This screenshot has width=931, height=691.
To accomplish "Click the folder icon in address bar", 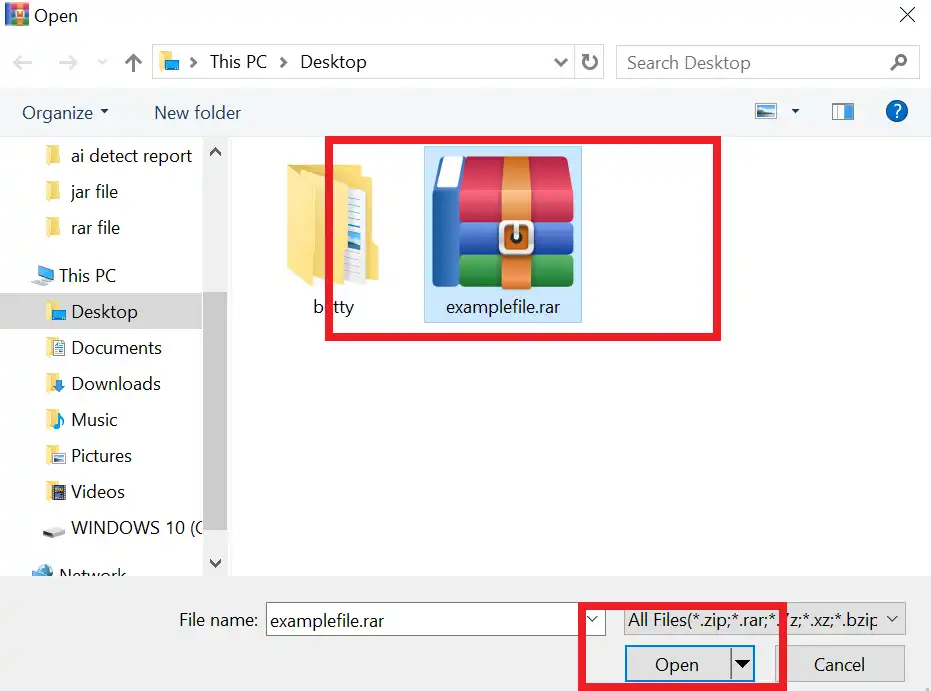I will coord(170,62).
